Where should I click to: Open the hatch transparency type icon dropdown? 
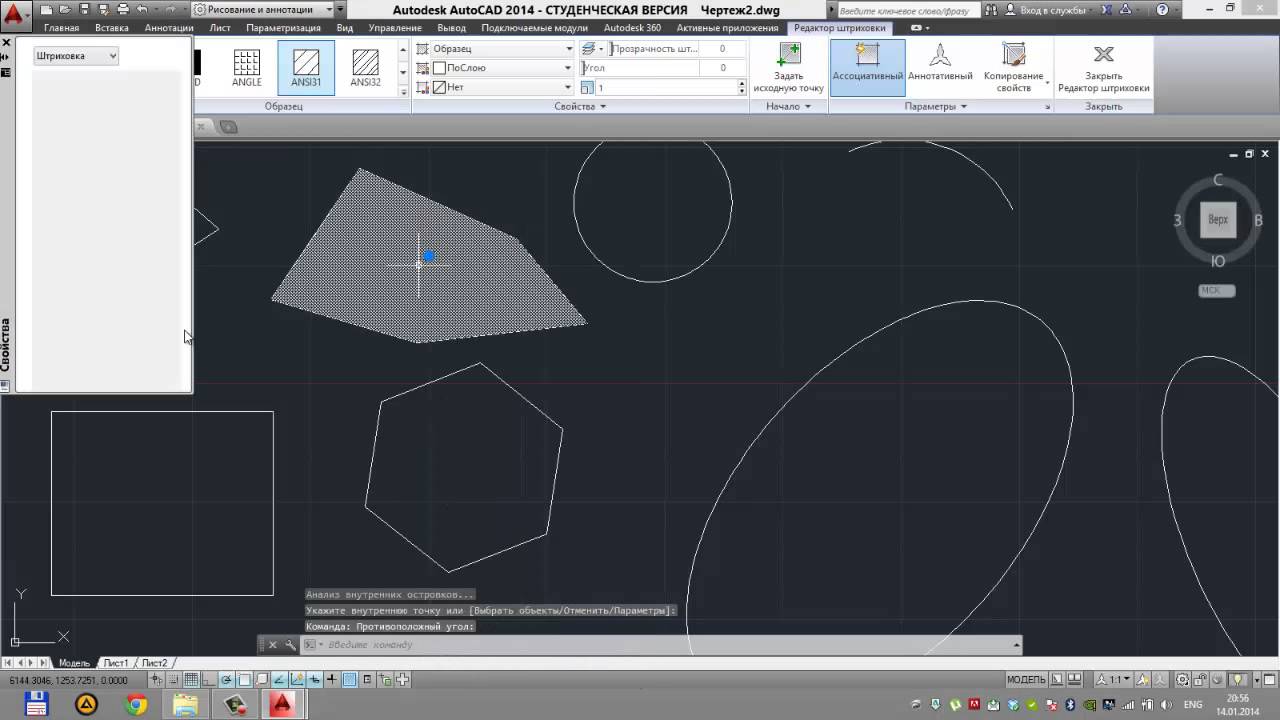592,49
